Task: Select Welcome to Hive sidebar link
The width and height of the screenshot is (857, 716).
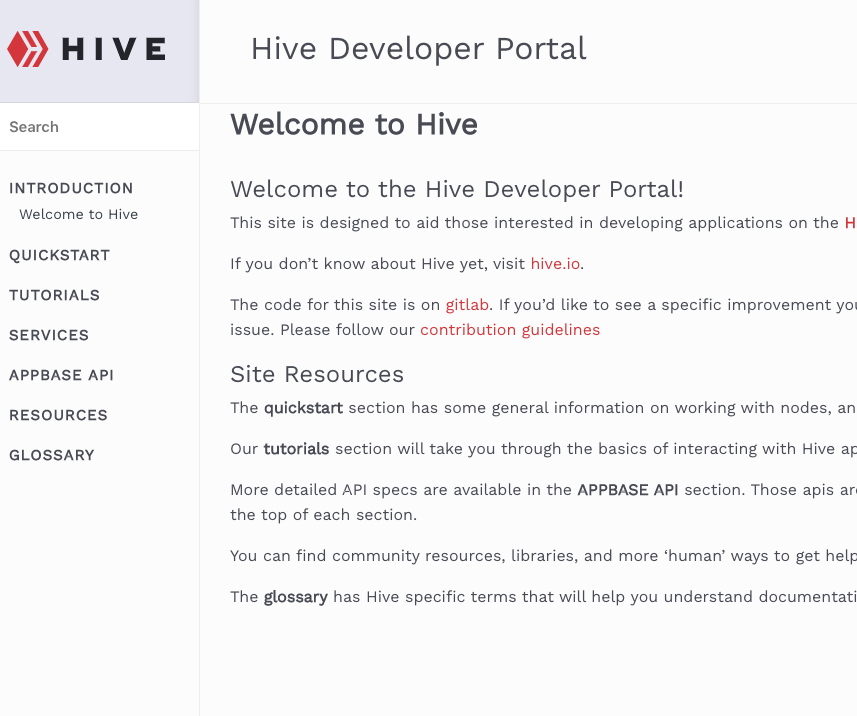Action: (79, 214)
